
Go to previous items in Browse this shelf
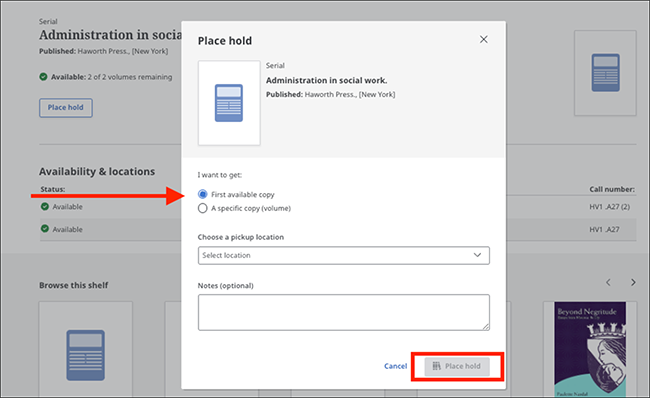click(x=608, y=283)
